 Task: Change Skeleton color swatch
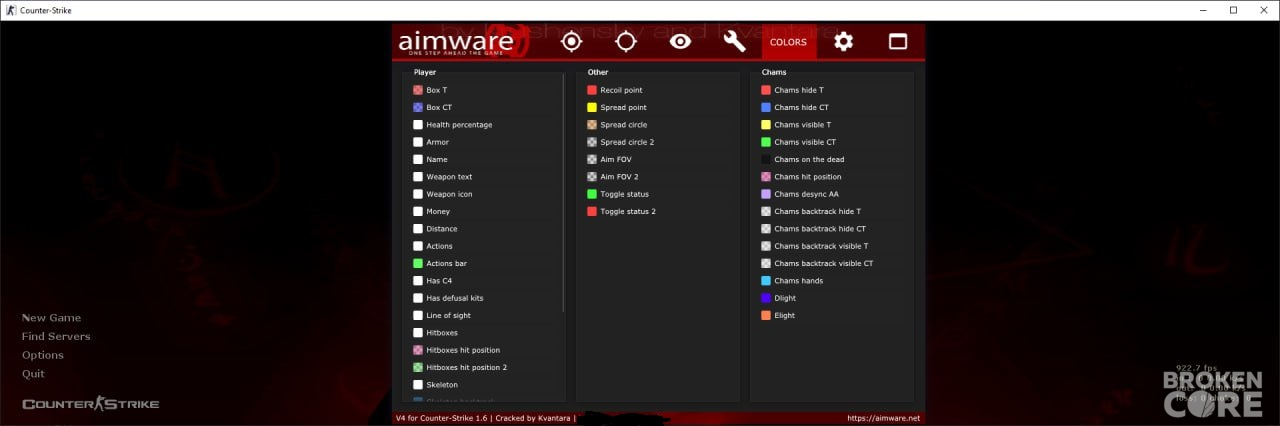[418, 385]
